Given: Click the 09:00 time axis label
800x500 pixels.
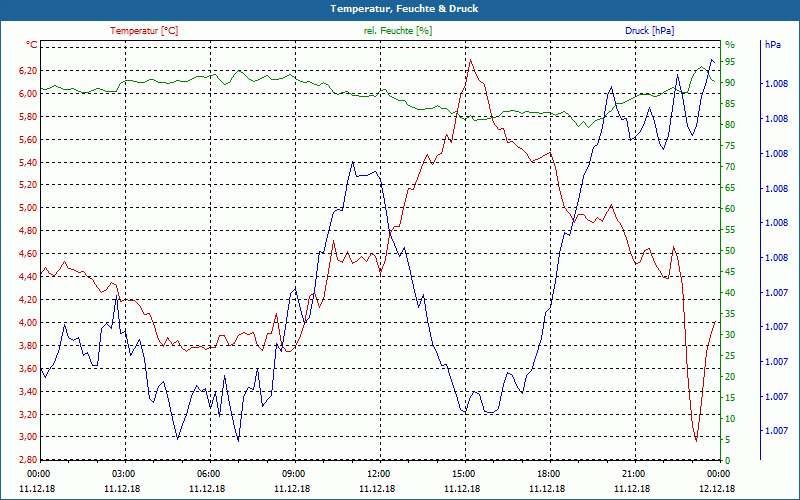Looking at the screenshot, I should pyautogui.click(x=293, y=473).
